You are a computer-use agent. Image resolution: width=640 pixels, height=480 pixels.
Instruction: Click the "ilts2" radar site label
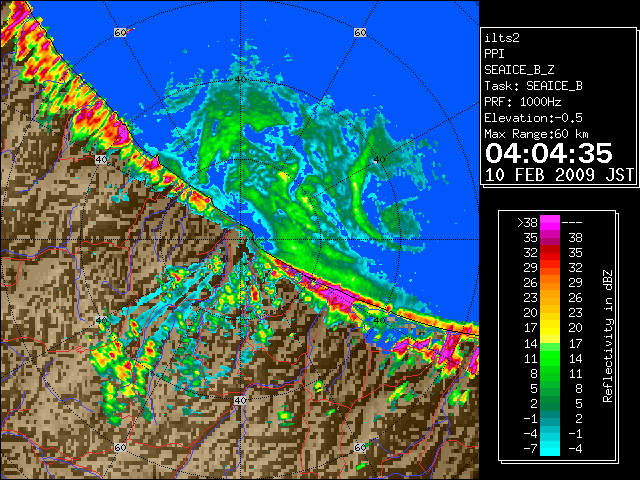(502, 38)
